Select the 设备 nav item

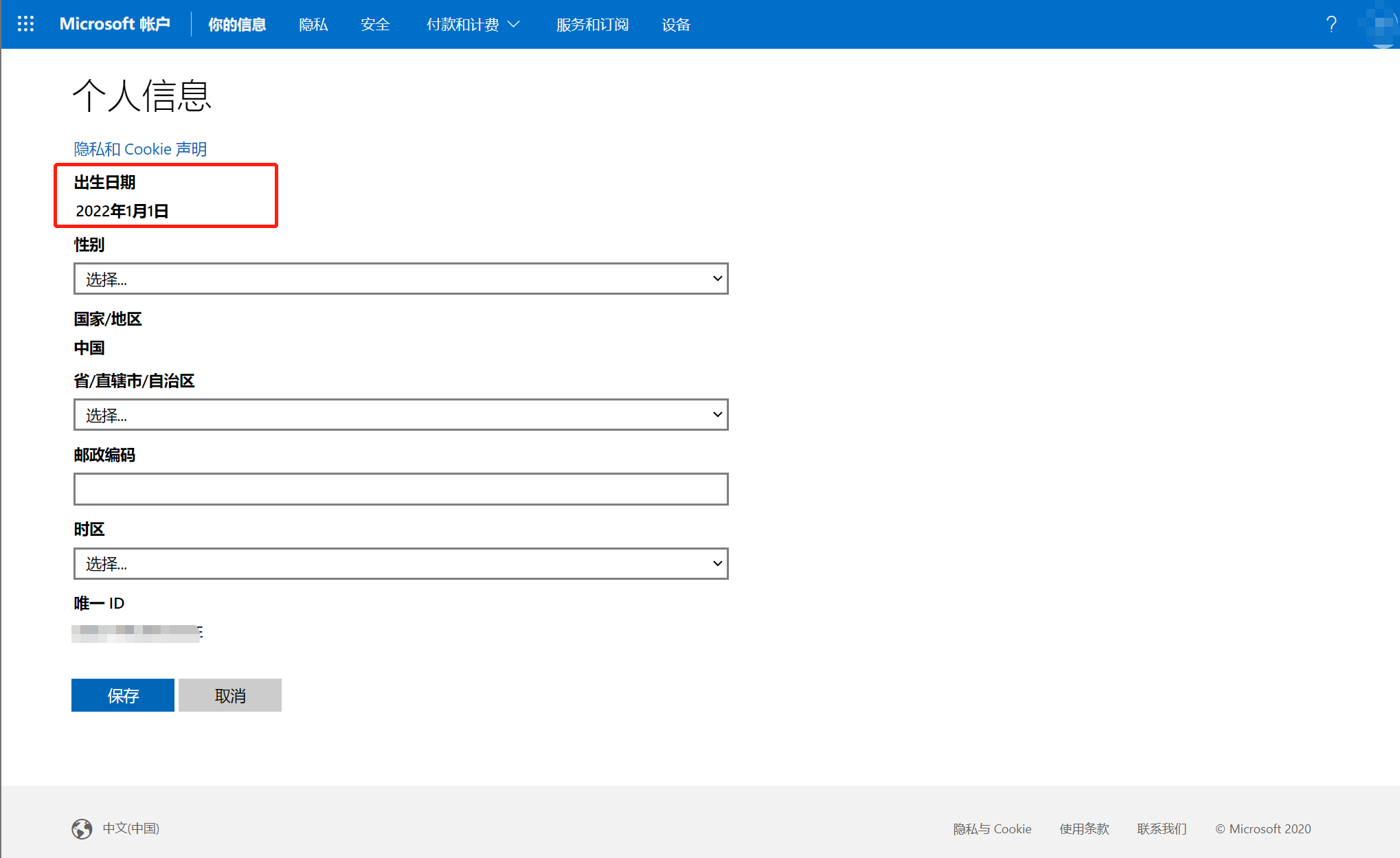675,25
